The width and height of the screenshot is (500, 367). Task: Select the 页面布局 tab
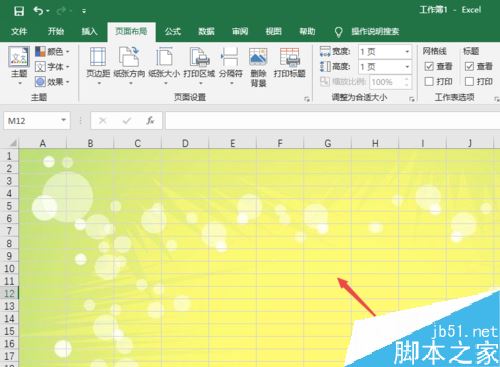pyautogui.click(x=131, y=32)
